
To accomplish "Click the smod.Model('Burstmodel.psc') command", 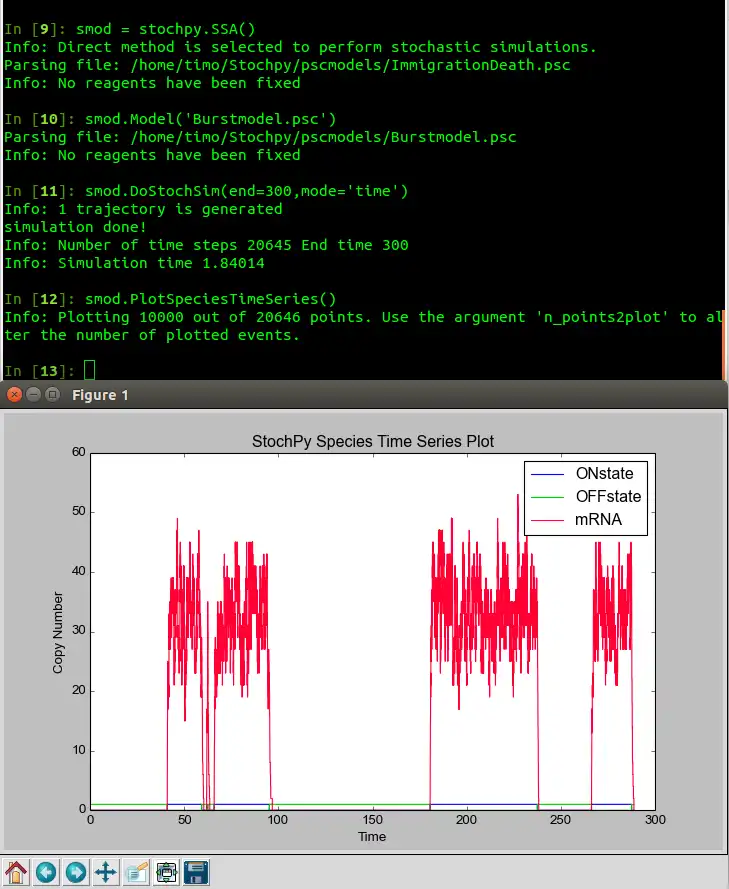I will pyautogui.click(x=210, y=118).
